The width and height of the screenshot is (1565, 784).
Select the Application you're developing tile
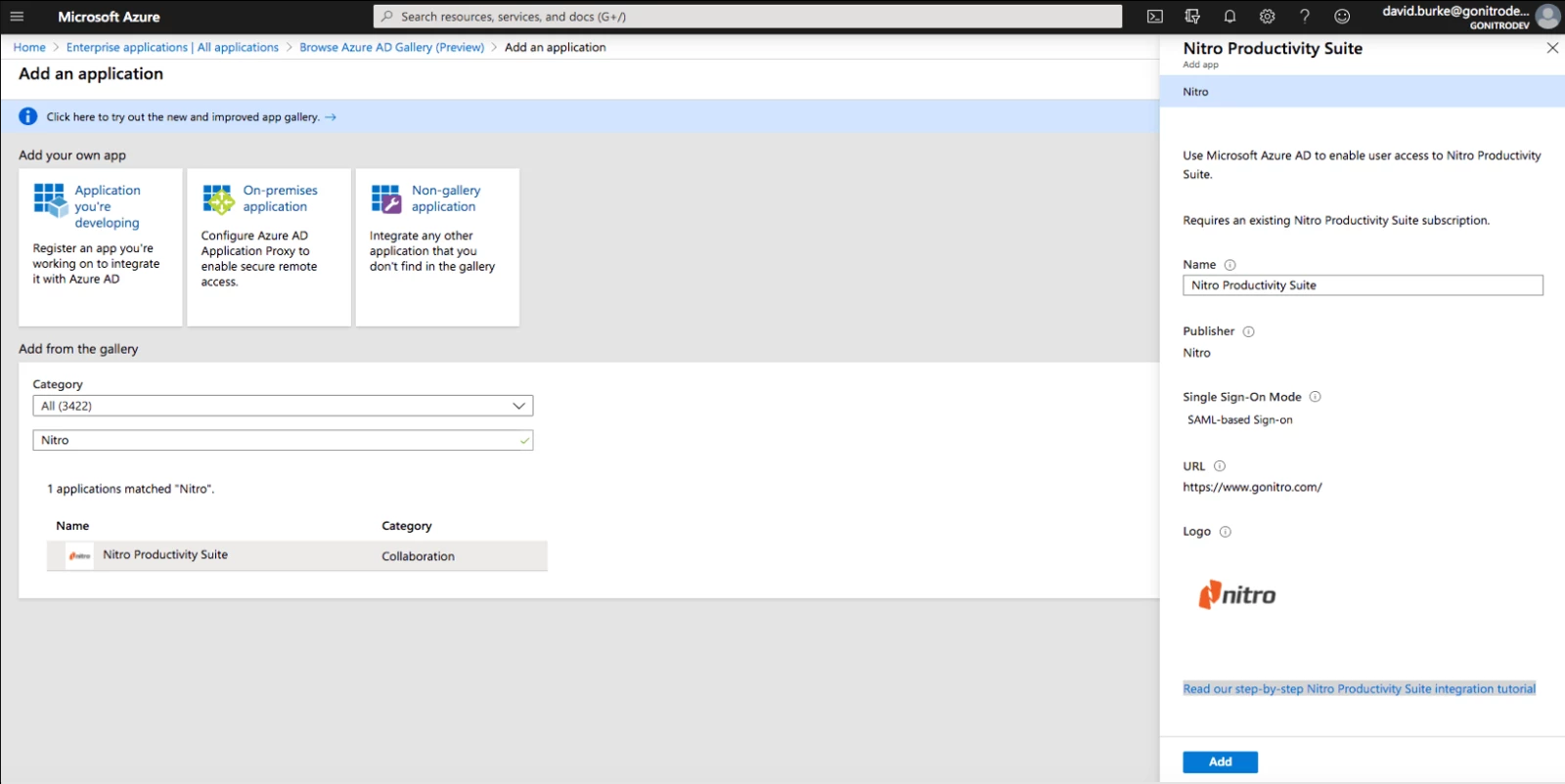pyautogui.click(x=101, y=246)
